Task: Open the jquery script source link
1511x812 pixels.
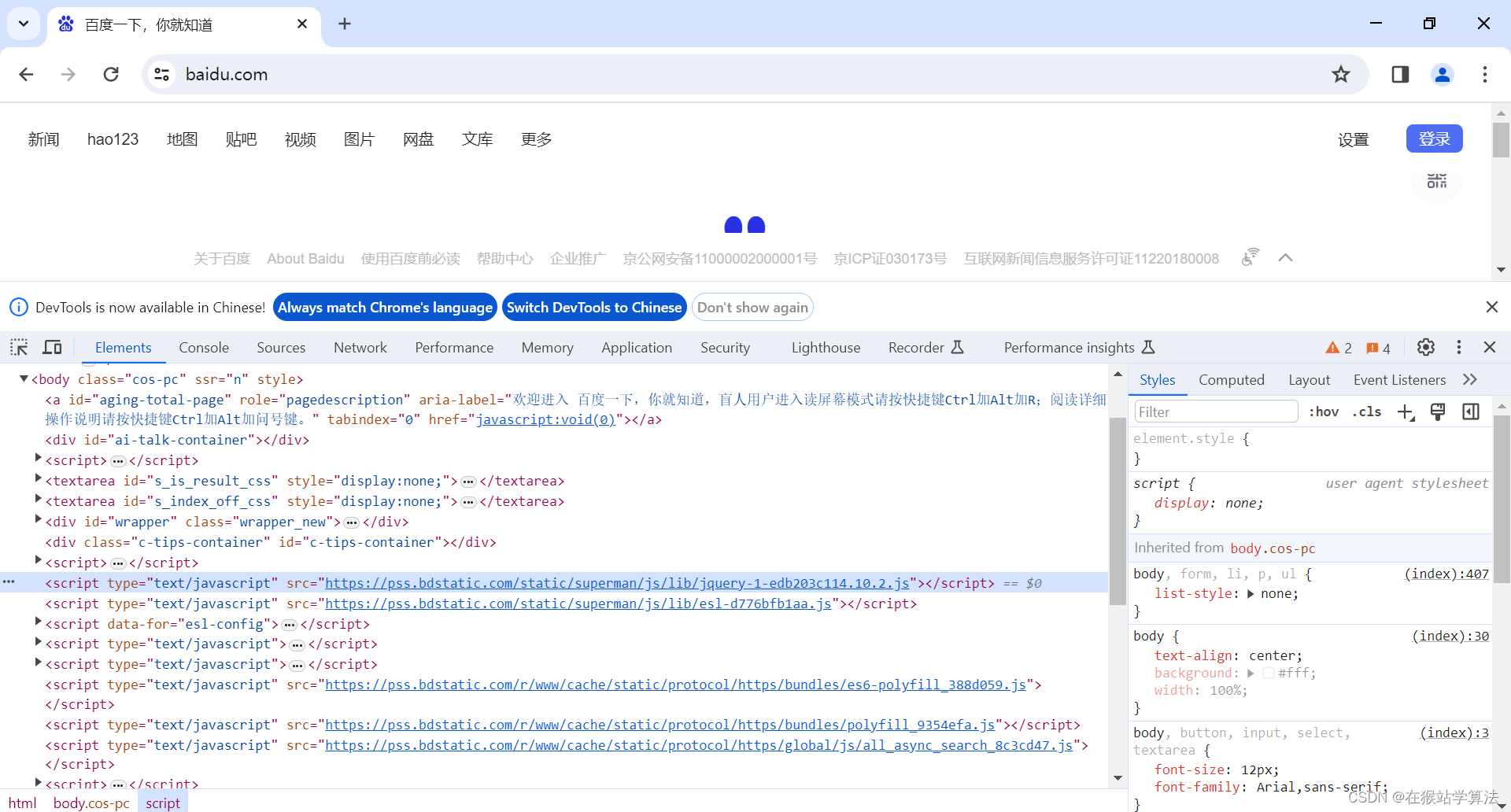Action: 617,583
